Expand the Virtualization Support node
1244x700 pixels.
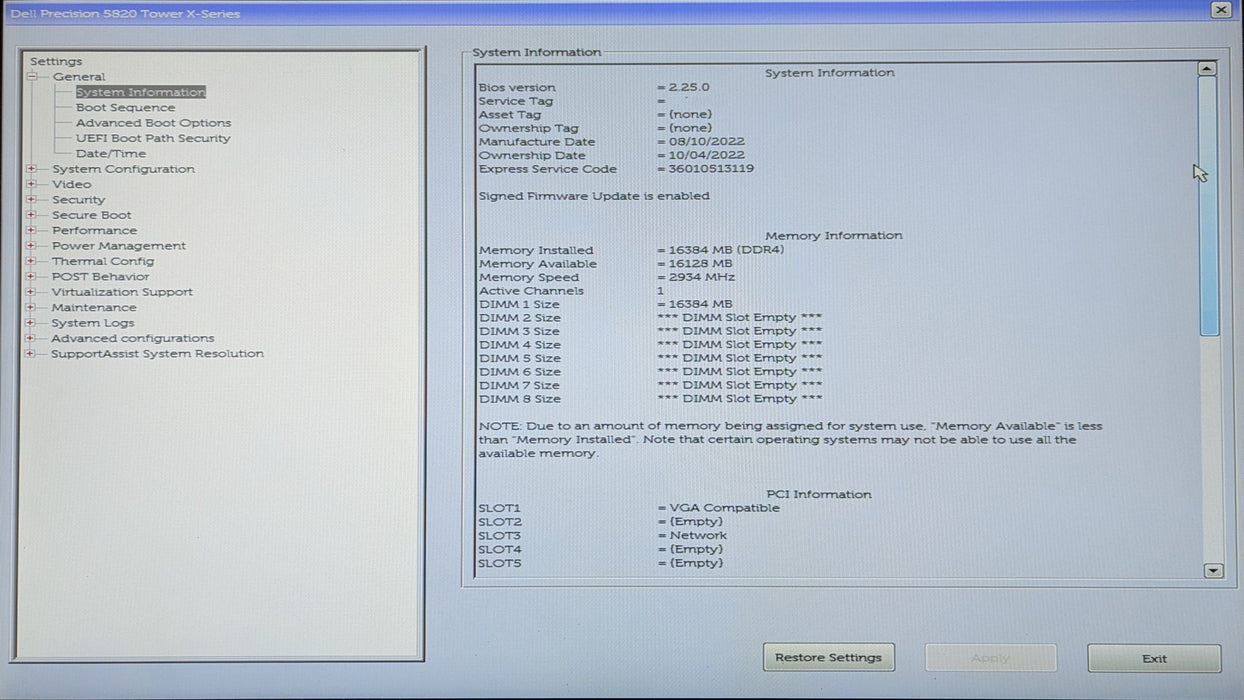click(31, 292)
